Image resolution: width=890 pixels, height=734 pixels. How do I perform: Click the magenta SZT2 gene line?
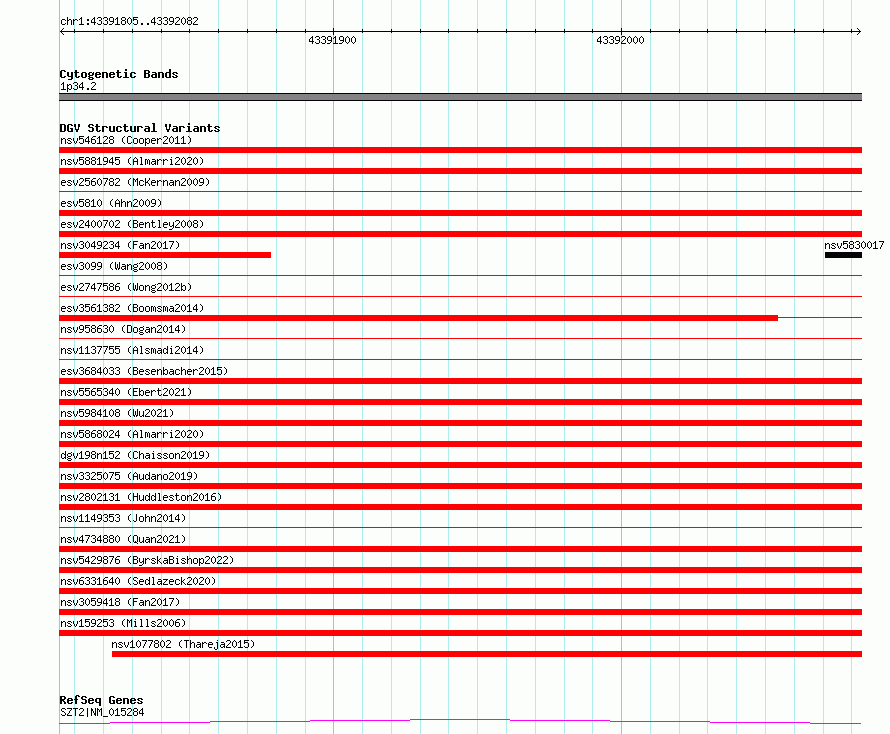pos(460,722)
